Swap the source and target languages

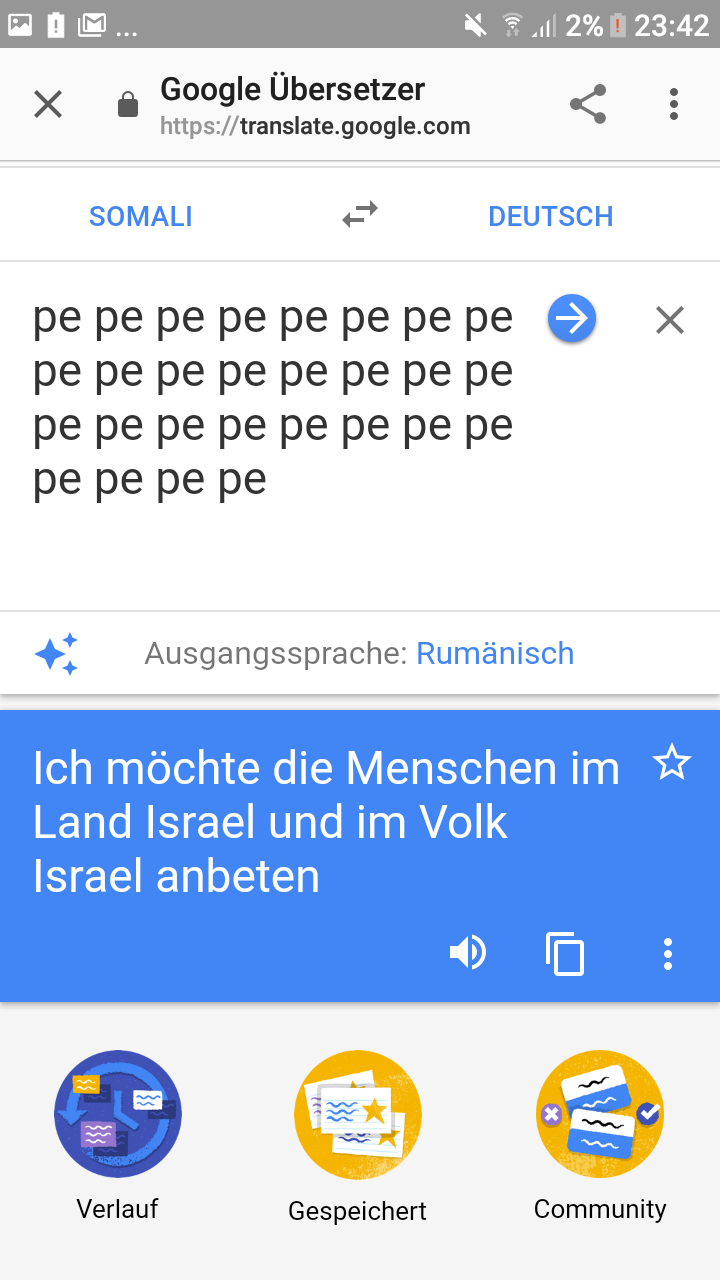coord(360,215)
